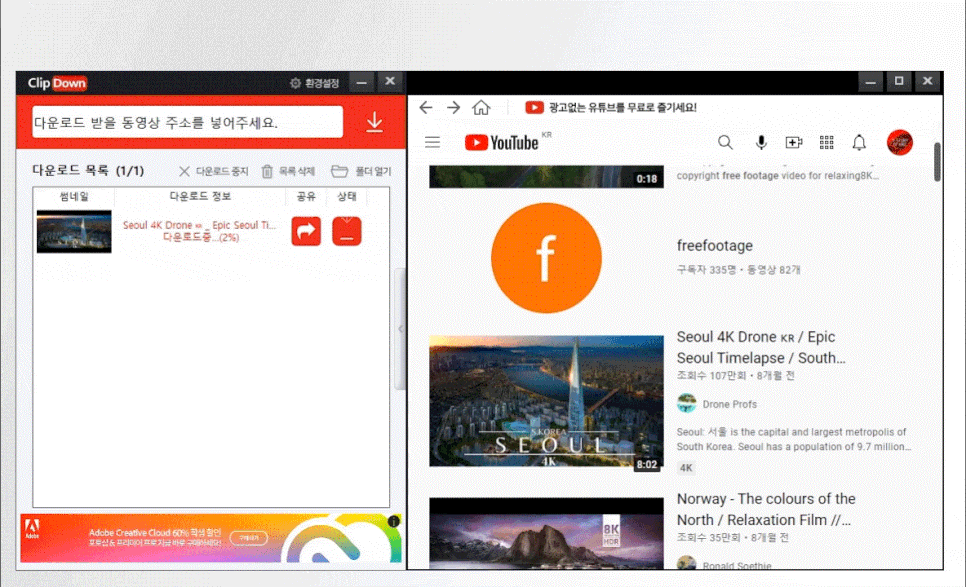Open the Seoul 4K Drone video title
966x587 pixels.
click(761, 347)
